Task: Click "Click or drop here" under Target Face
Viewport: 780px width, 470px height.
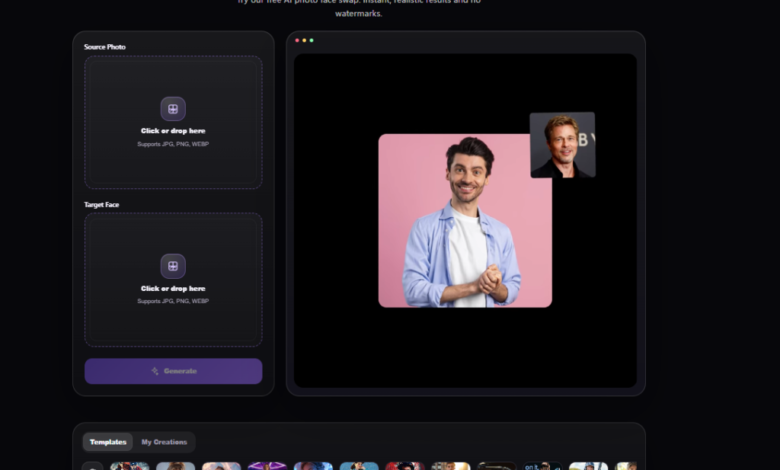Action: [x=173, y=288]
